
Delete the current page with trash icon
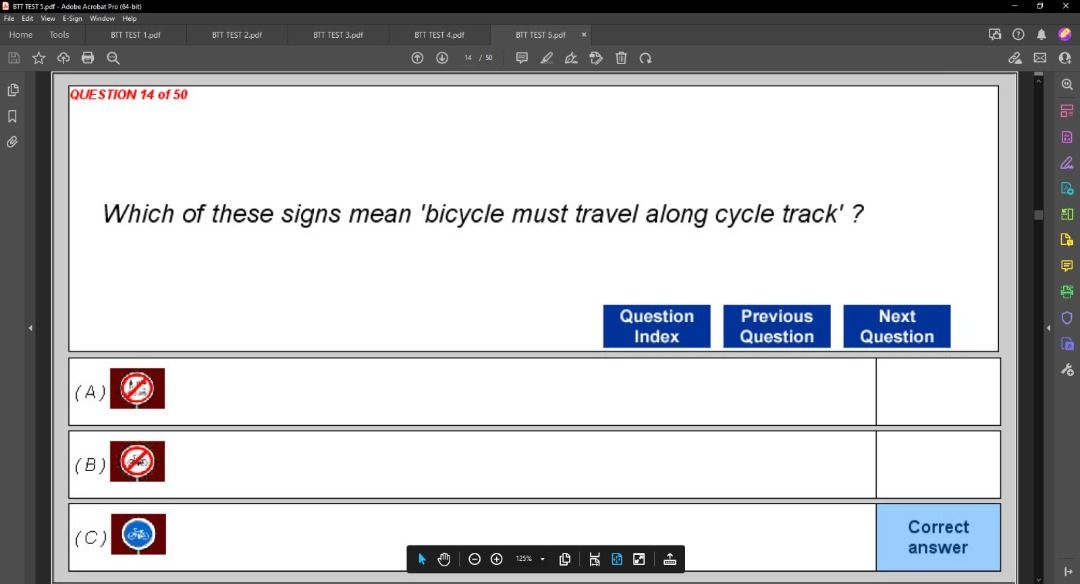pyautogui.click(x=621, y=58)
